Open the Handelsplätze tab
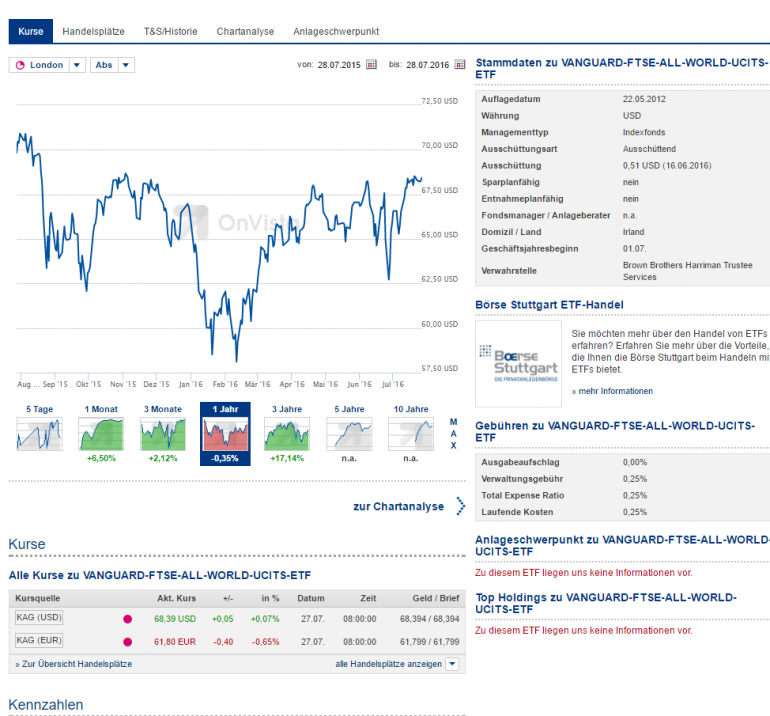 pos(93,31)
